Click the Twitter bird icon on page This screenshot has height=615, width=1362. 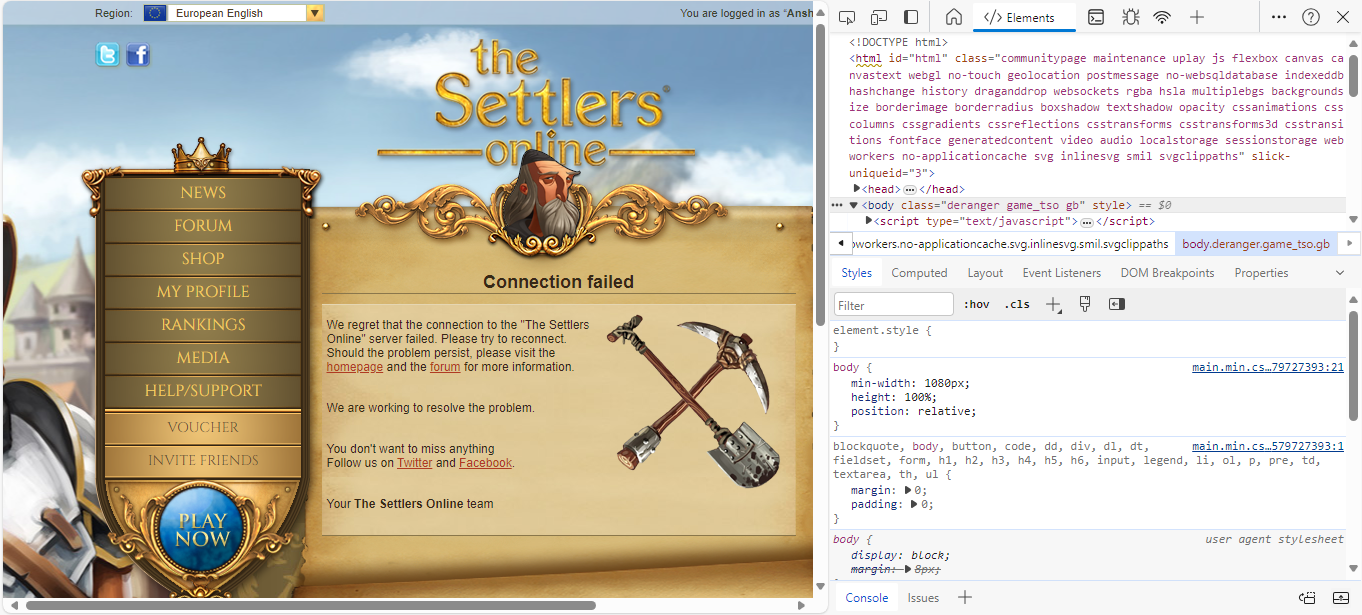coord(107,55)
